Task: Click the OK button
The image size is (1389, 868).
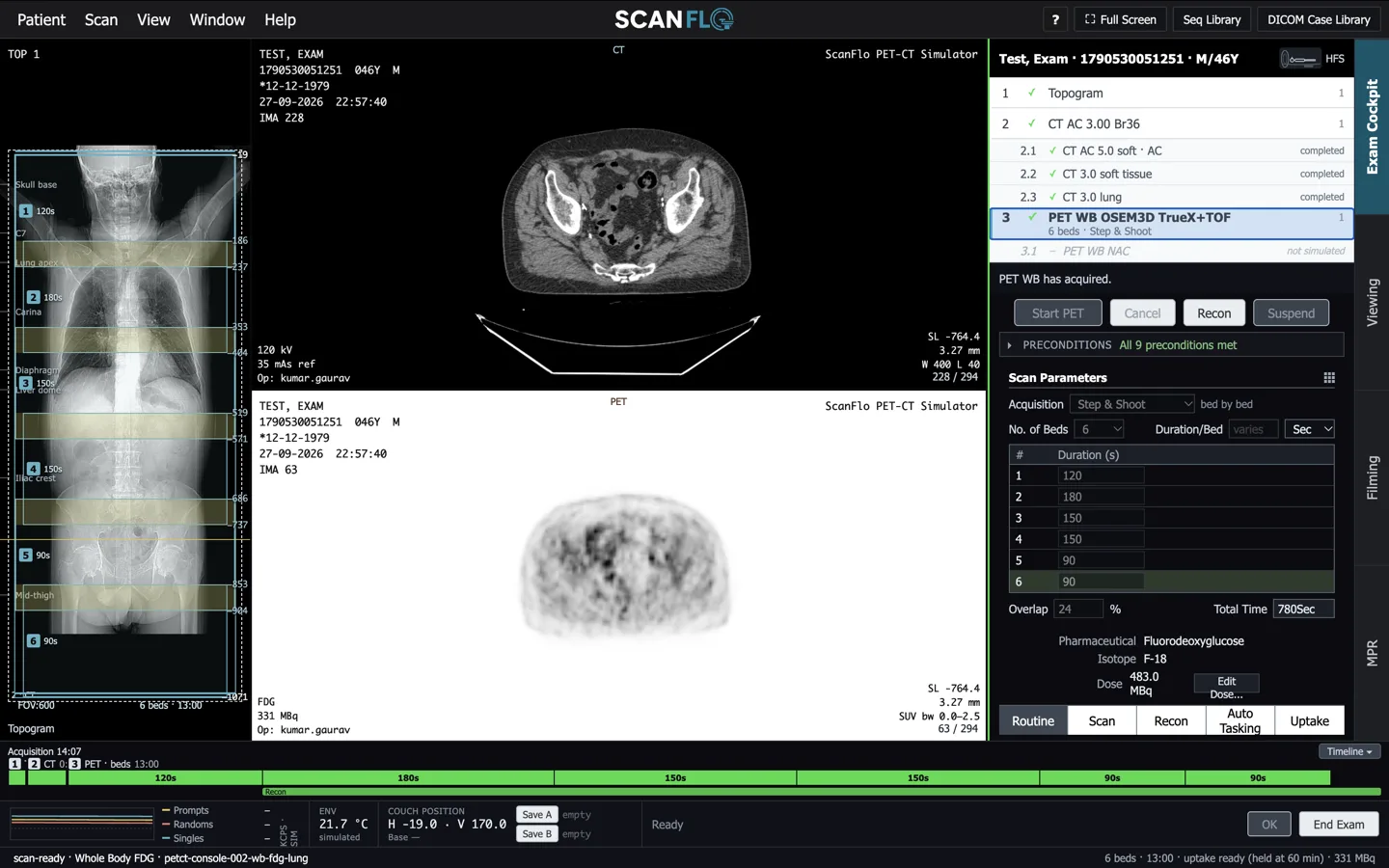Action: pyautogui.click(x=1269, y=825)
